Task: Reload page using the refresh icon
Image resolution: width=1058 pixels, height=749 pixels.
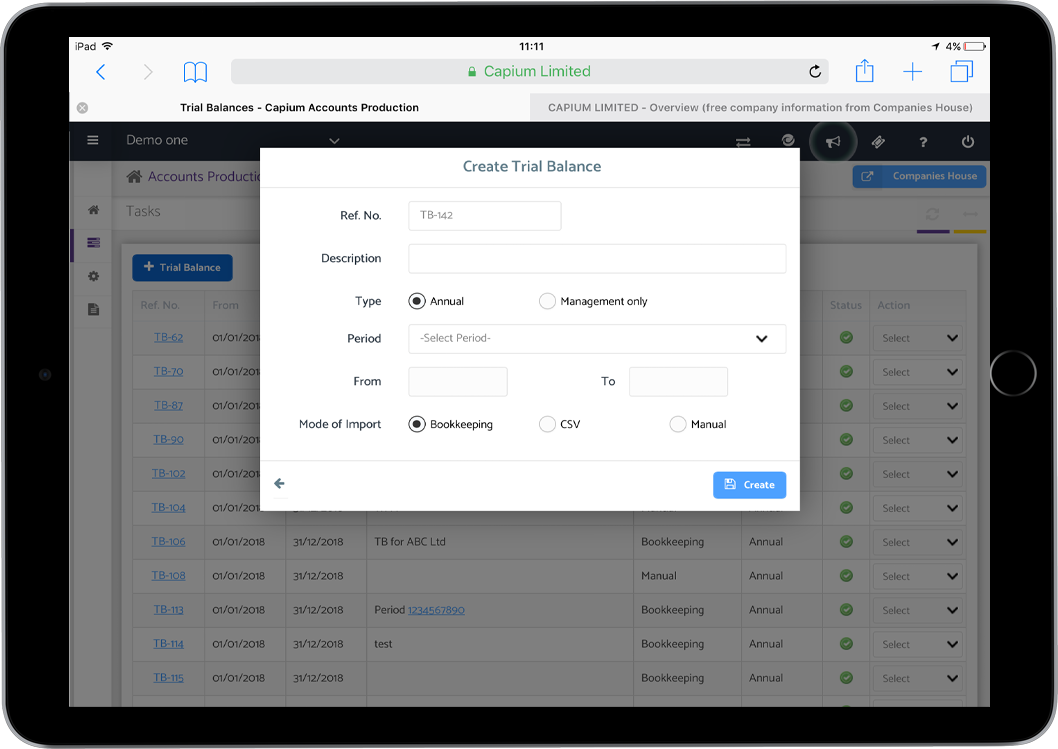Action: coord(815,72)
